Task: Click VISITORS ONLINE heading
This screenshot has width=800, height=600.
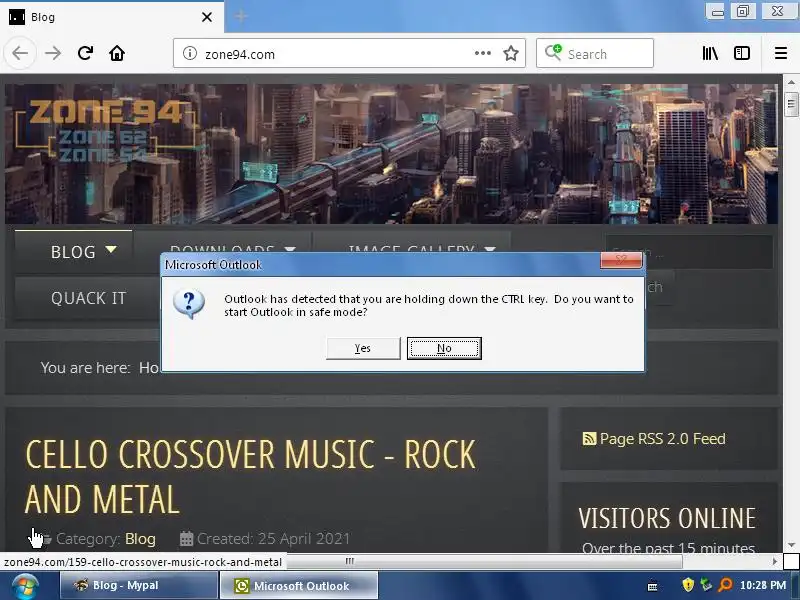Action: pyautogui.click(x=667, y=518)
